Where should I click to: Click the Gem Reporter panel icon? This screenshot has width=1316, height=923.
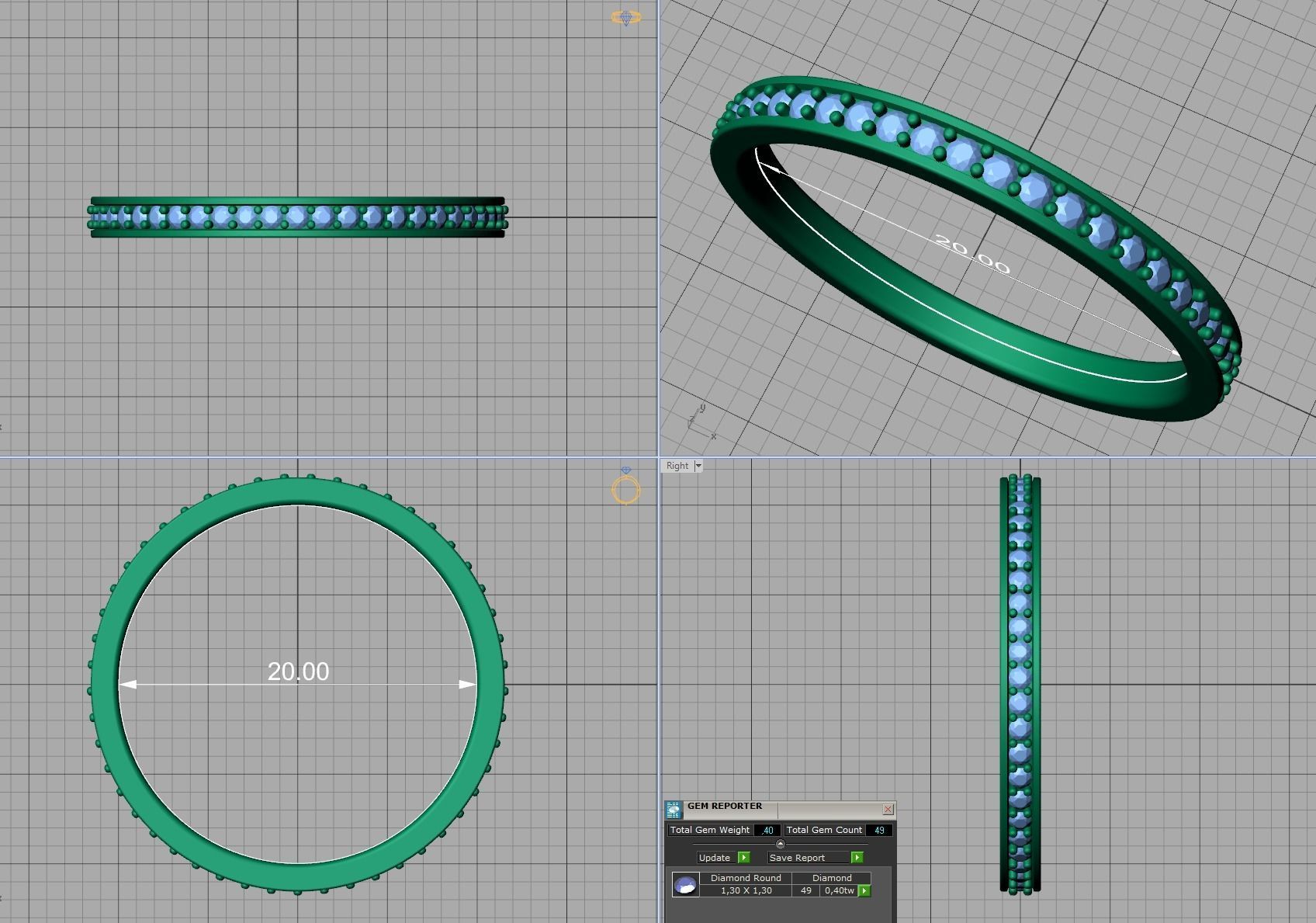tap(673, 810)
